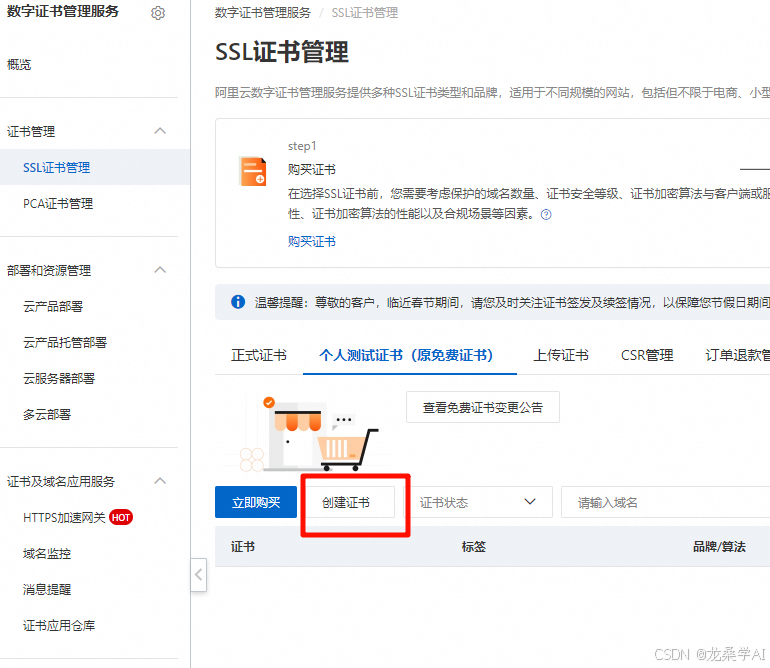Click the 标签 column header
The height and width of the screenshot is (668, 770).
(x=474, y=547)
